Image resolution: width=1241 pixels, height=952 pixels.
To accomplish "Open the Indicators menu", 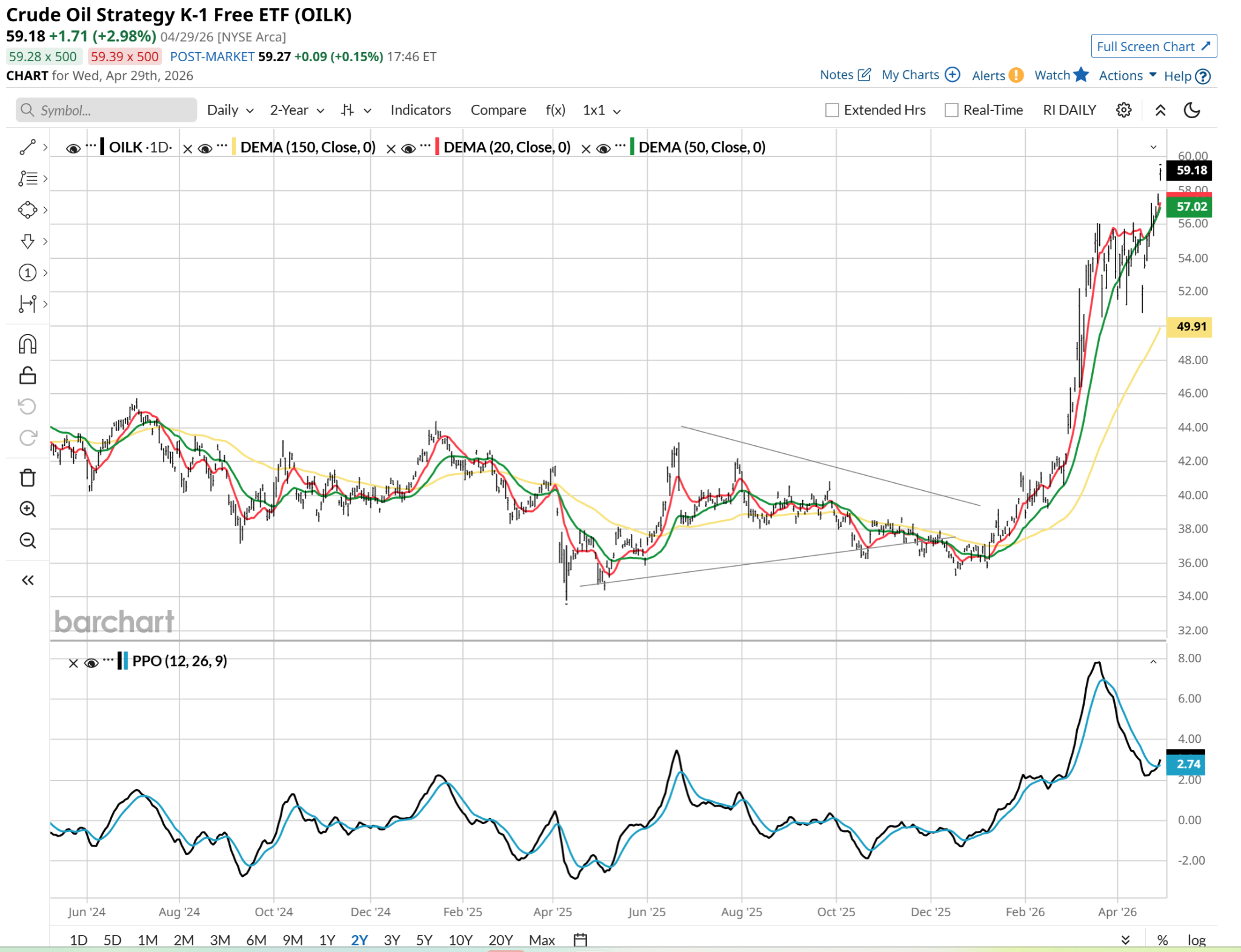I will [x=420, y=110].
